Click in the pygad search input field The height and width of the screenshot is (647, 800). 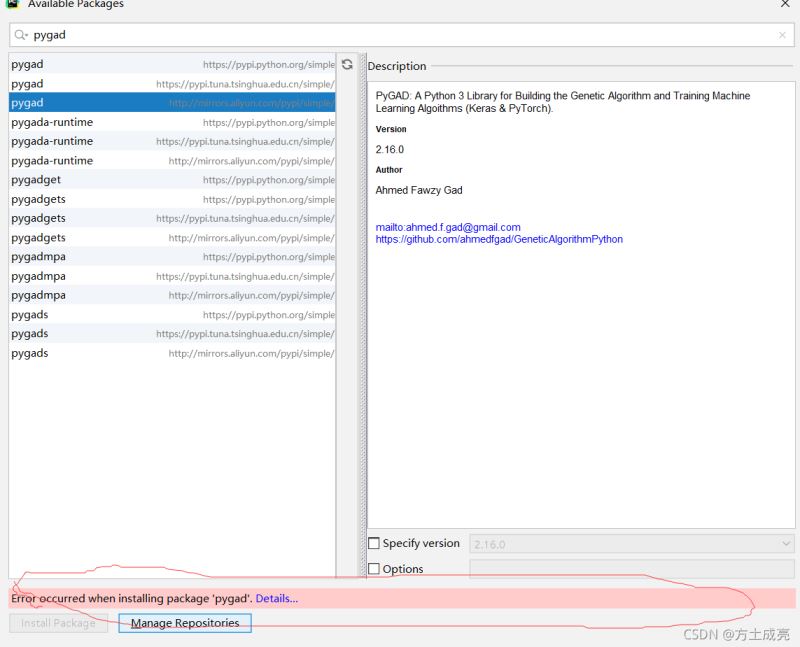pos(400,35)
